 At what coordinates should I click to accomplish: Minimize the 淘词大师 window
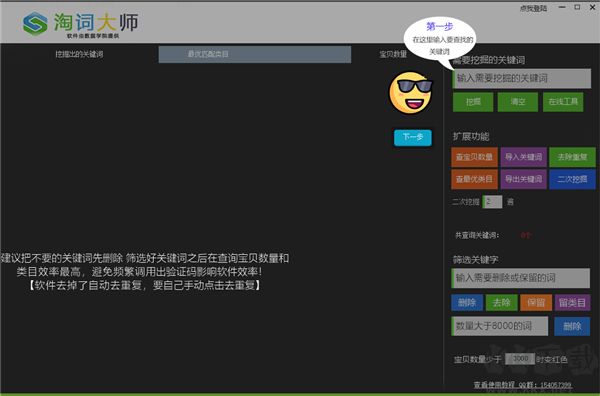pyautogui.click(x=562, y=7)
